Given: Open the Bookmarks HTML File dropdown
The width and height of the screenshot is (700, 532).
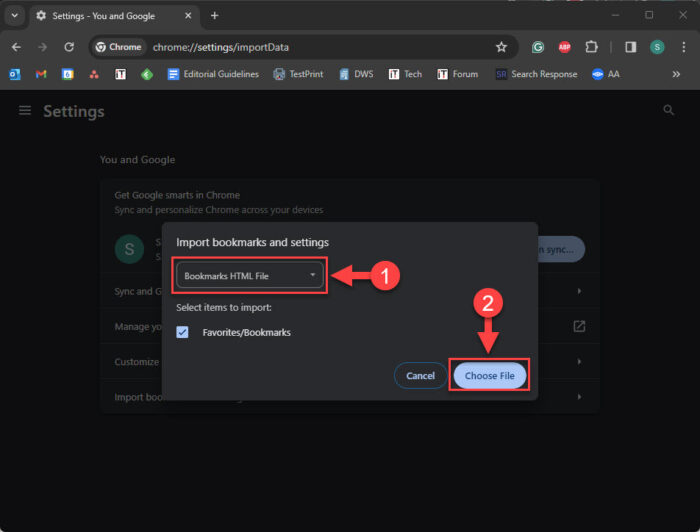Looking at the screenshot, I should (250, 276).
